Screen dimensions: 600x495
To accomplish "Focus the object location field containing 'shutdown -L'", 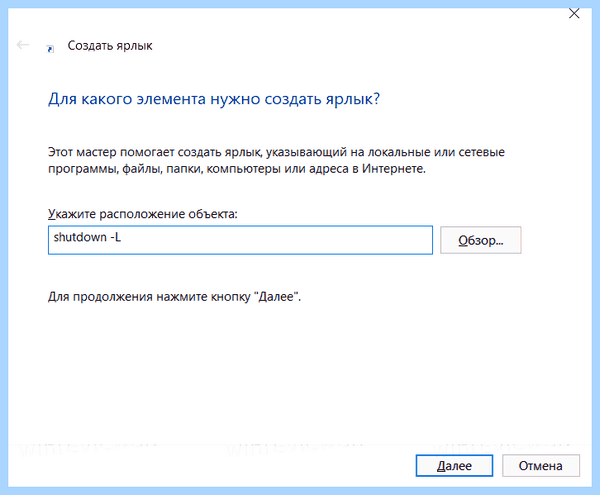I will click(x=240, y=240).
